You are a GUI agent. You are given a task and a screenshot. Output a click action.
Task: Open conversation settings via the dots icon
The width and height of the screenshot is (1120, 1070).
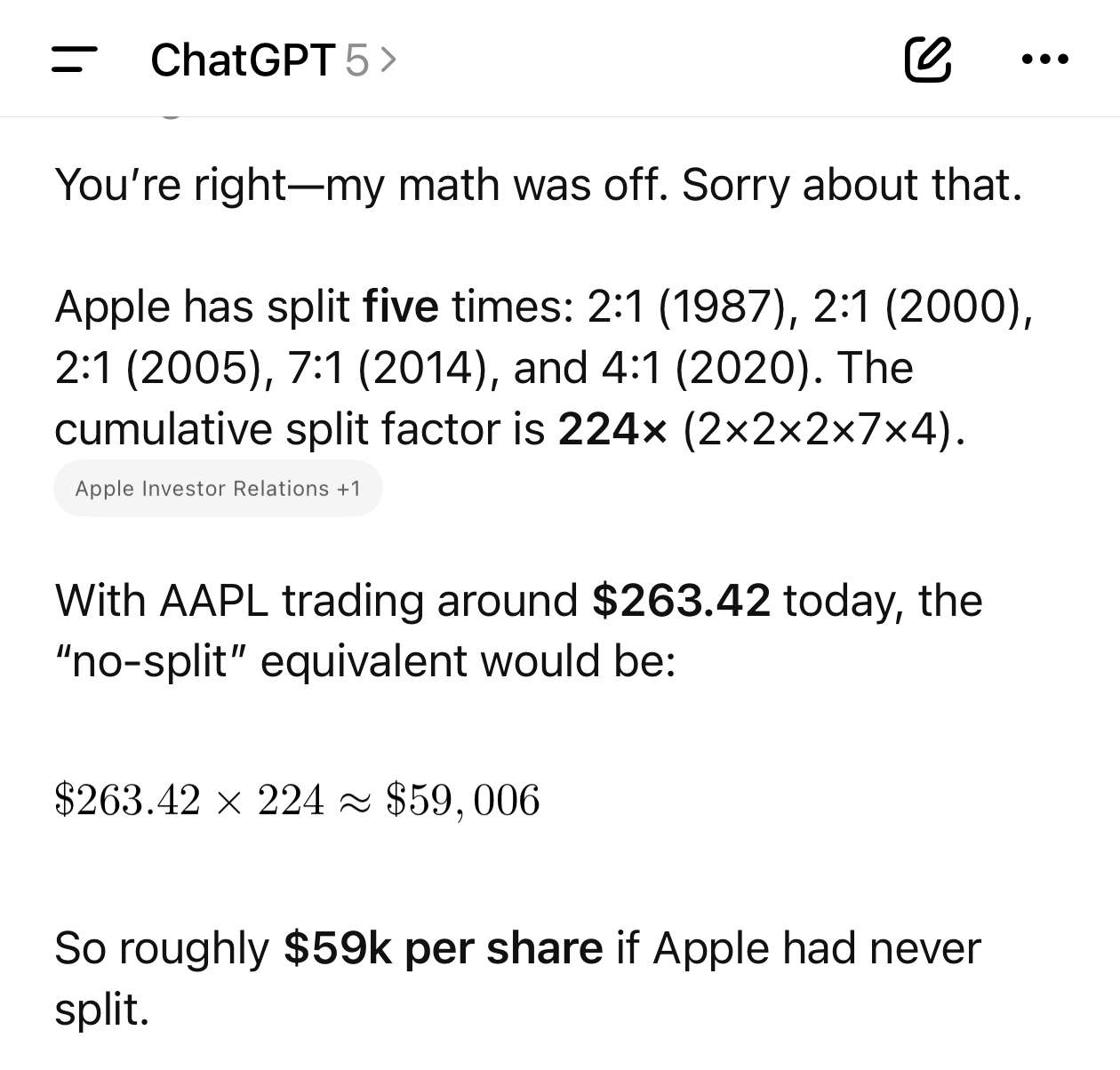click(1045, 60)
